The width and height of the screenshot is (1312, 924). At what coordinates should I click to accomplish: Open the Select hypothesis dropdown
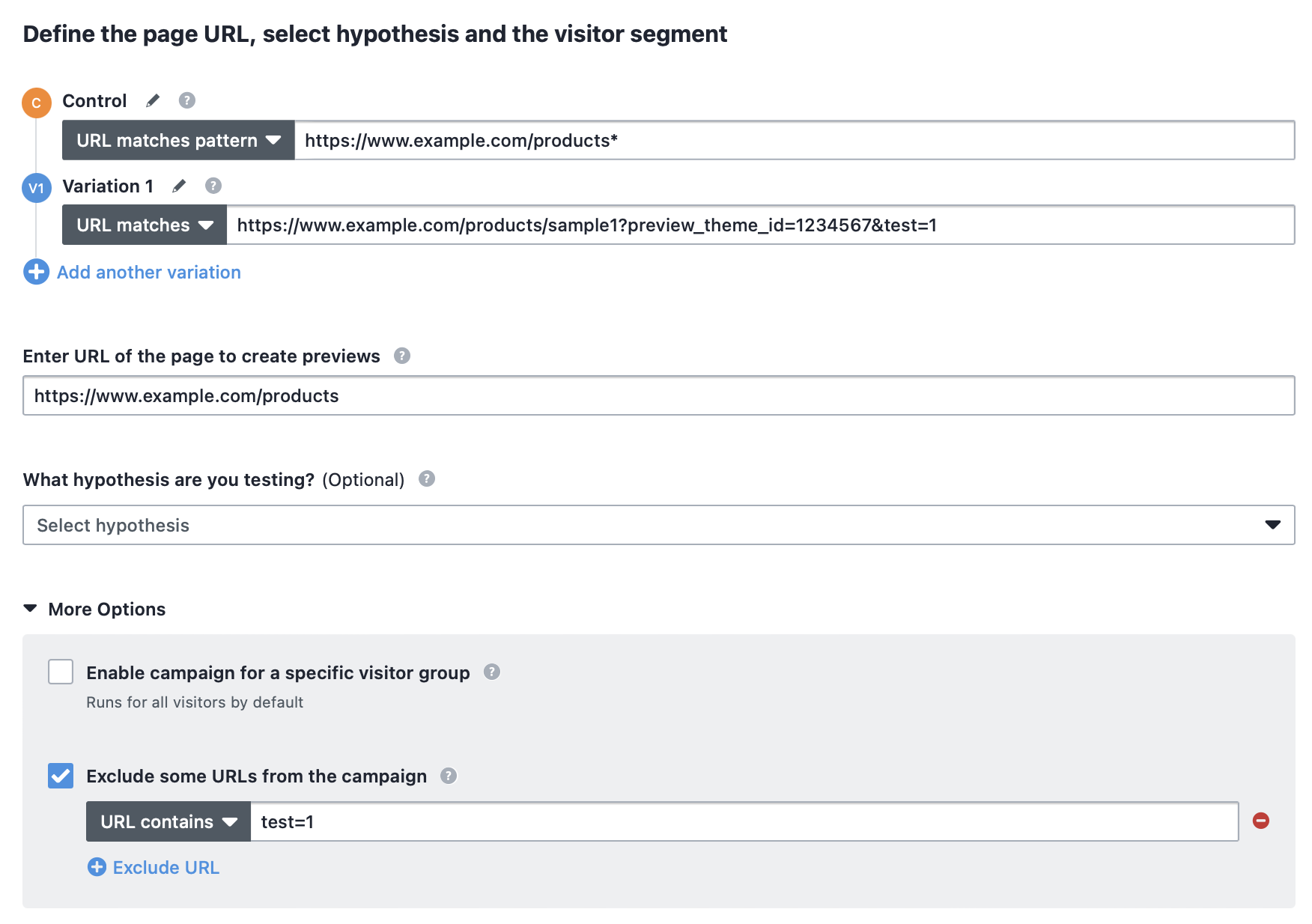click(x=659, y=525)
